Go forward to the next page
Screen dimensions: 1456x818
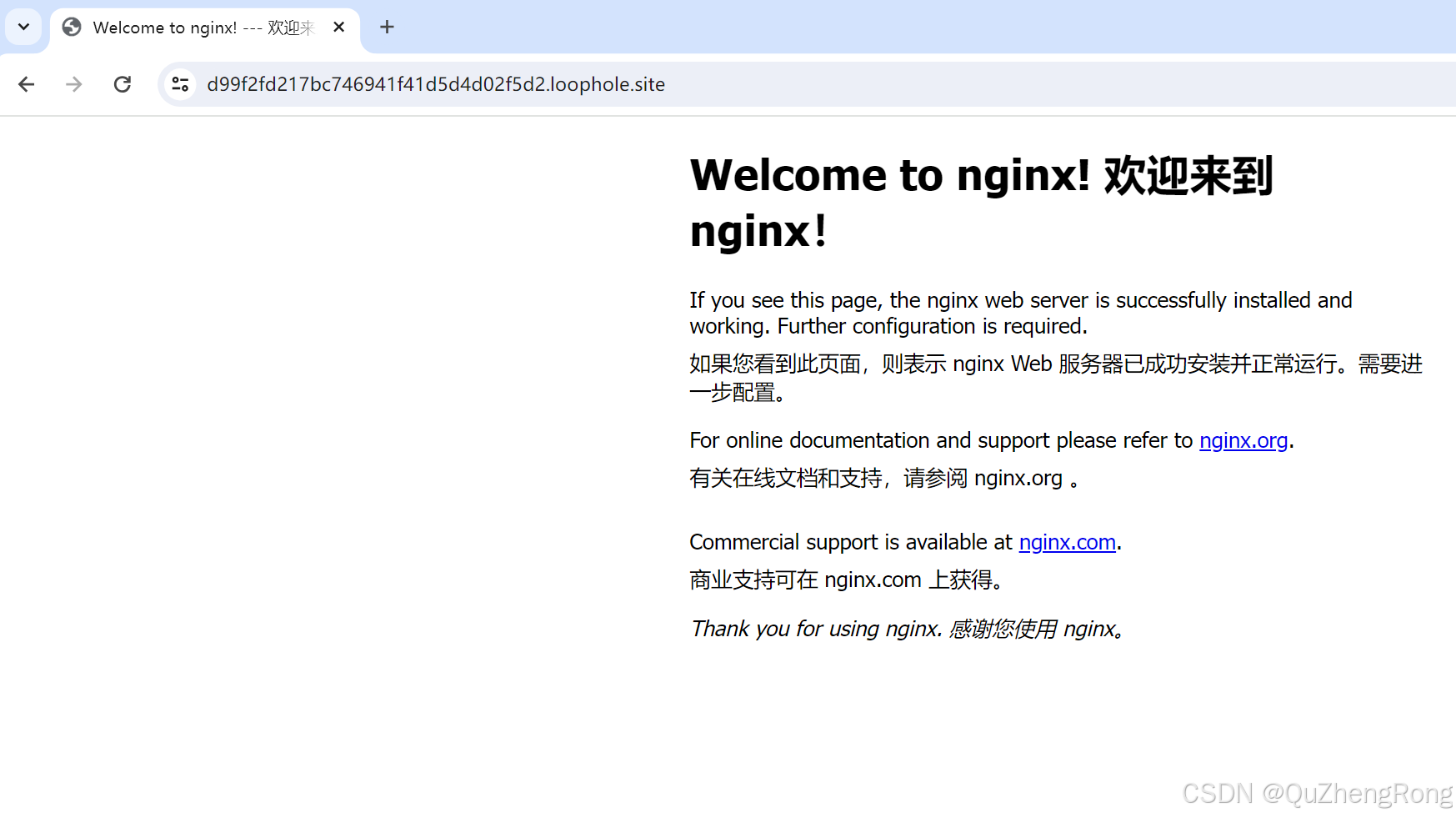[x=74, y=84]
